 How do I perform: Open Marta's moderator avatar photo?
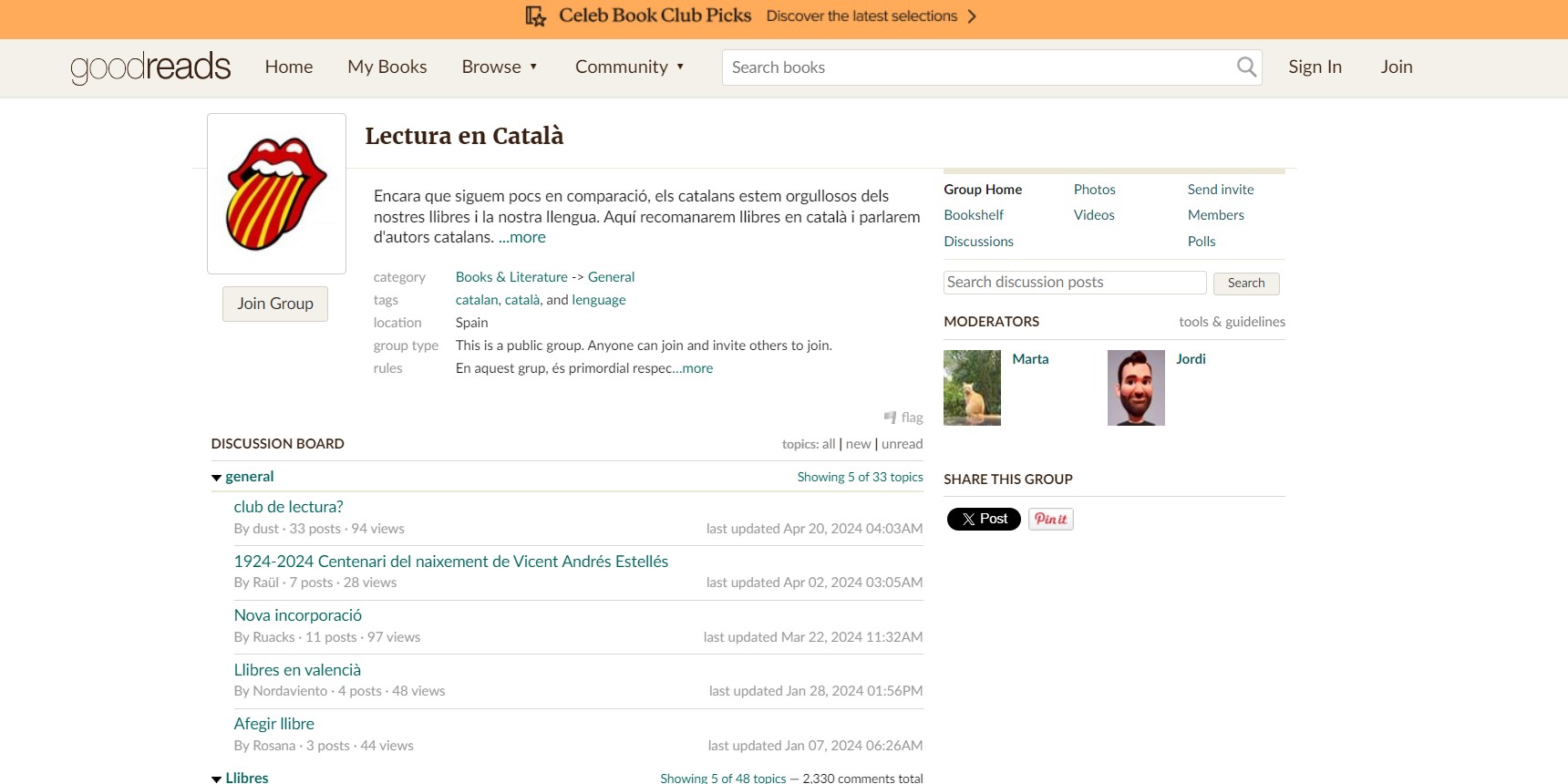click(972, 387)
